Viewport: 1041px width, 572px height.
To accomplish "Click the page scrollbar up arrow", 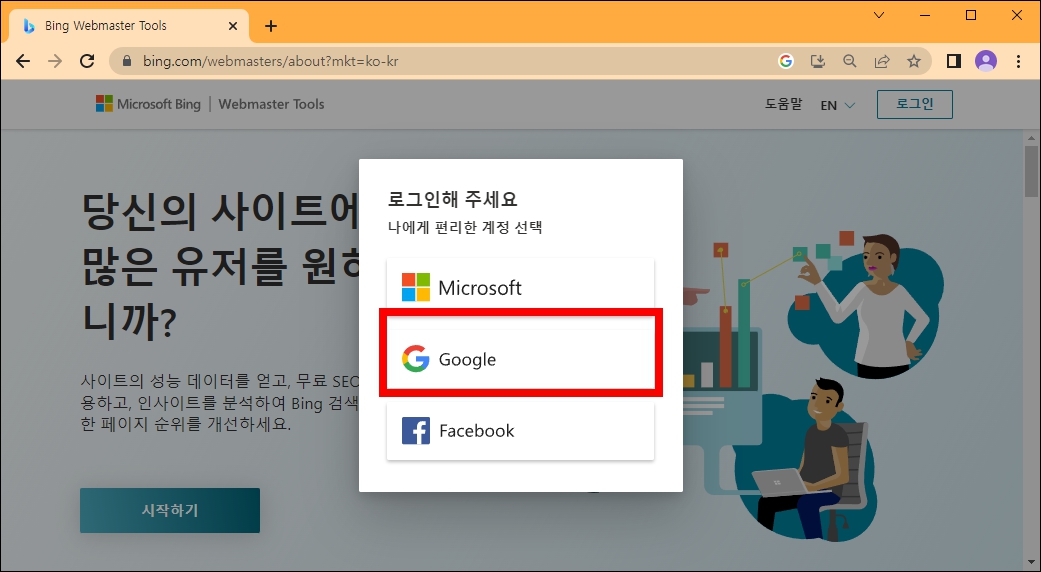I will coord(1031,138).
